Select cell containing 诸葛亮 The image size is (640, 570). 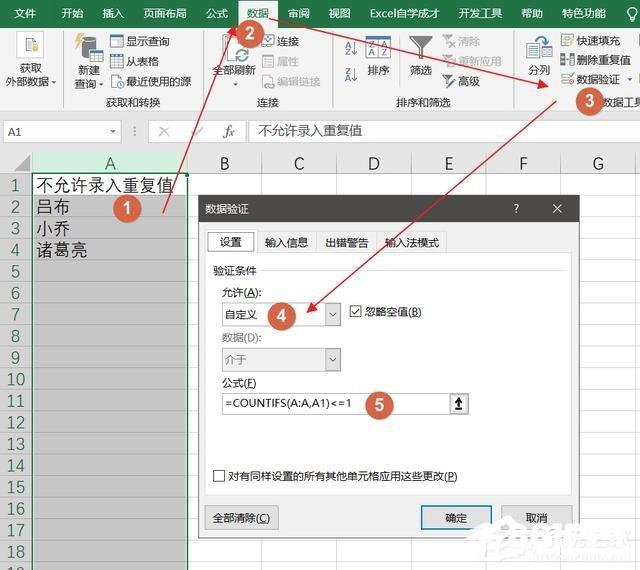[110, 250]
